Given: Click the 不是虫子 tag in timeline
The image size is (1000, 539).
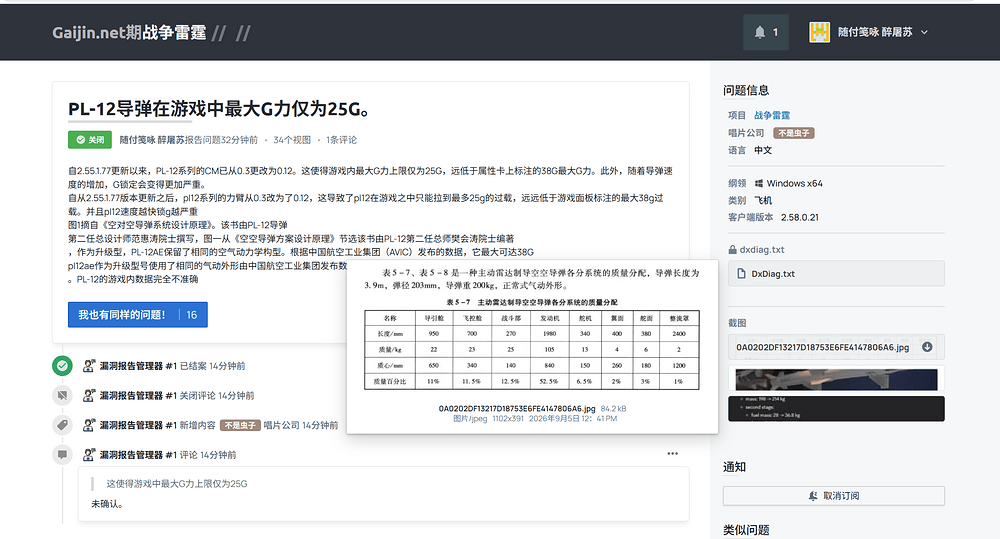Looking at the screenshot, I should (240, 425).
